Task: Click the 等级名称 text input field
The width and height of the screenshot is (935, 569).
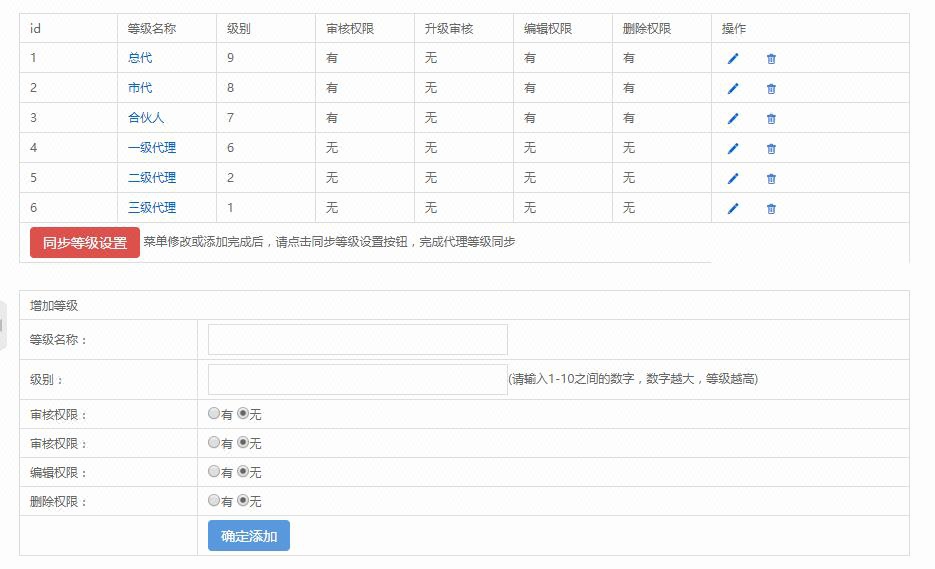Action: tap(357, 339)
